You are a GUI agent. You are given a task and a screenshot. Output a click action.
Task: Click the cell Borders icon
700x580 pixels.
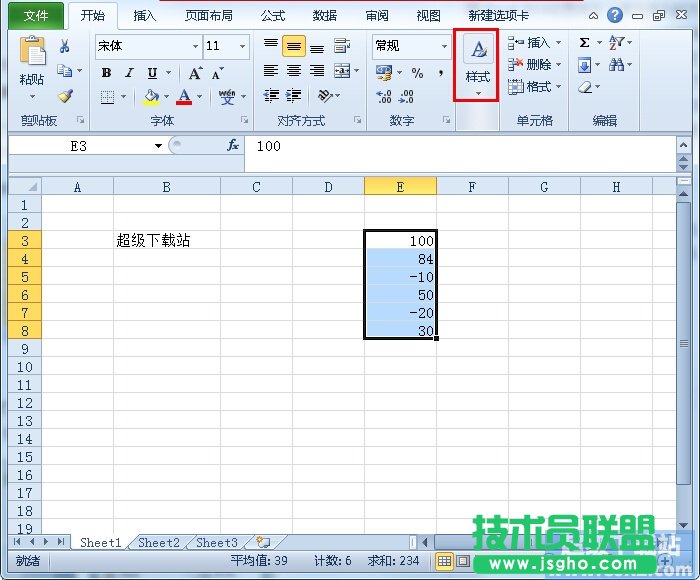click(x=107, y=96)
